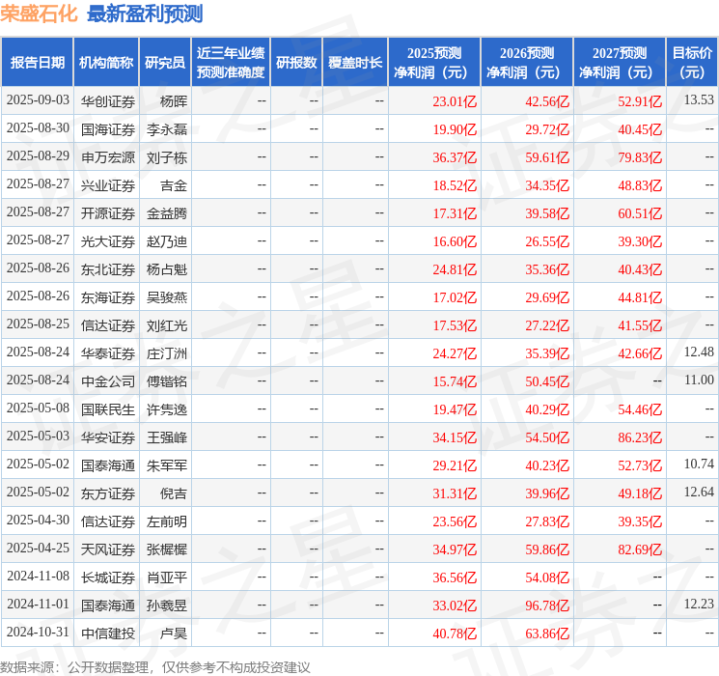The image size is (719, 676).
Task: Click institution 华安证券
Action: point(108,438)
